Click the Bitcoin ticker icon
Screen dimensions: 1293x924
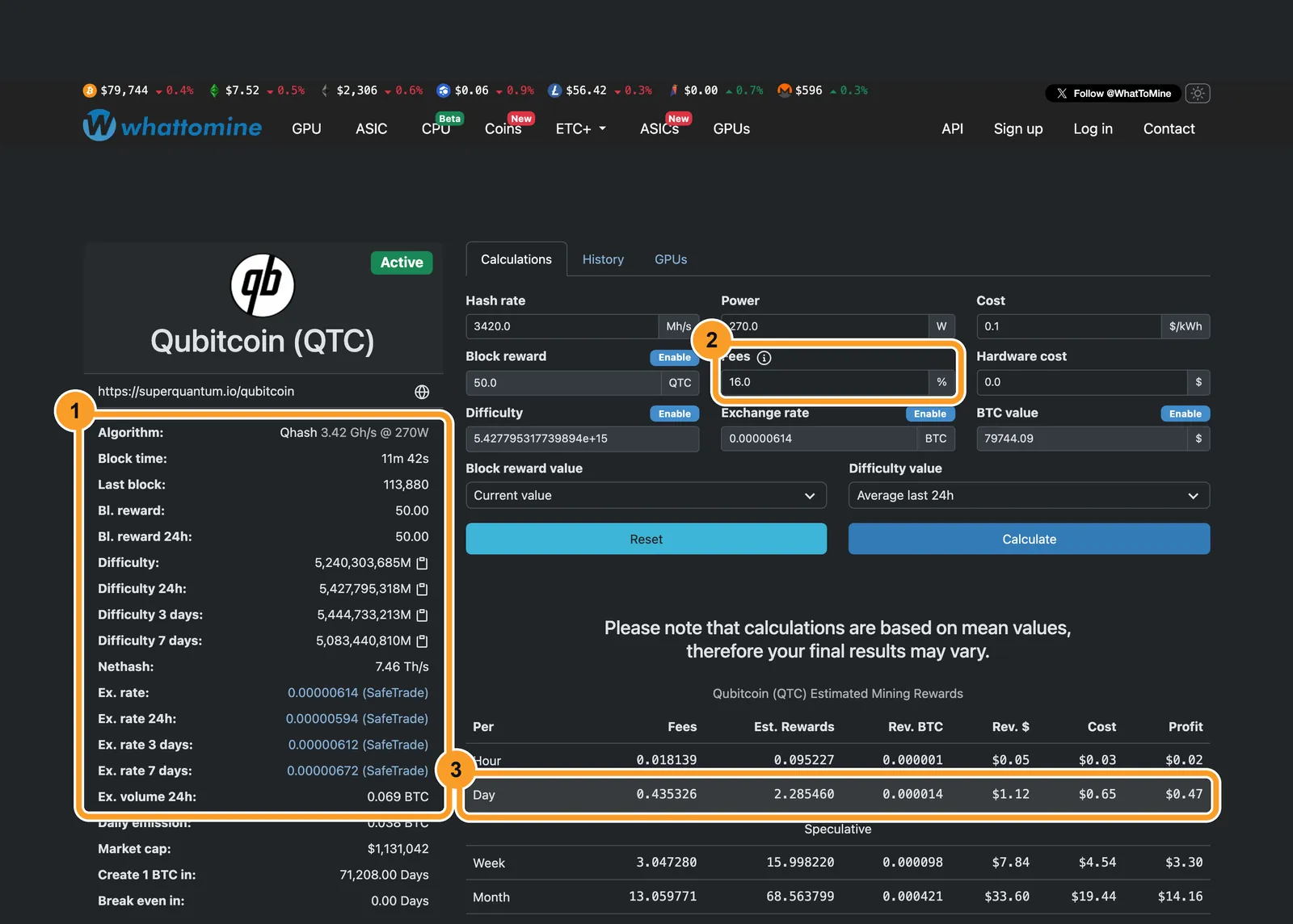tap(90, 90)
